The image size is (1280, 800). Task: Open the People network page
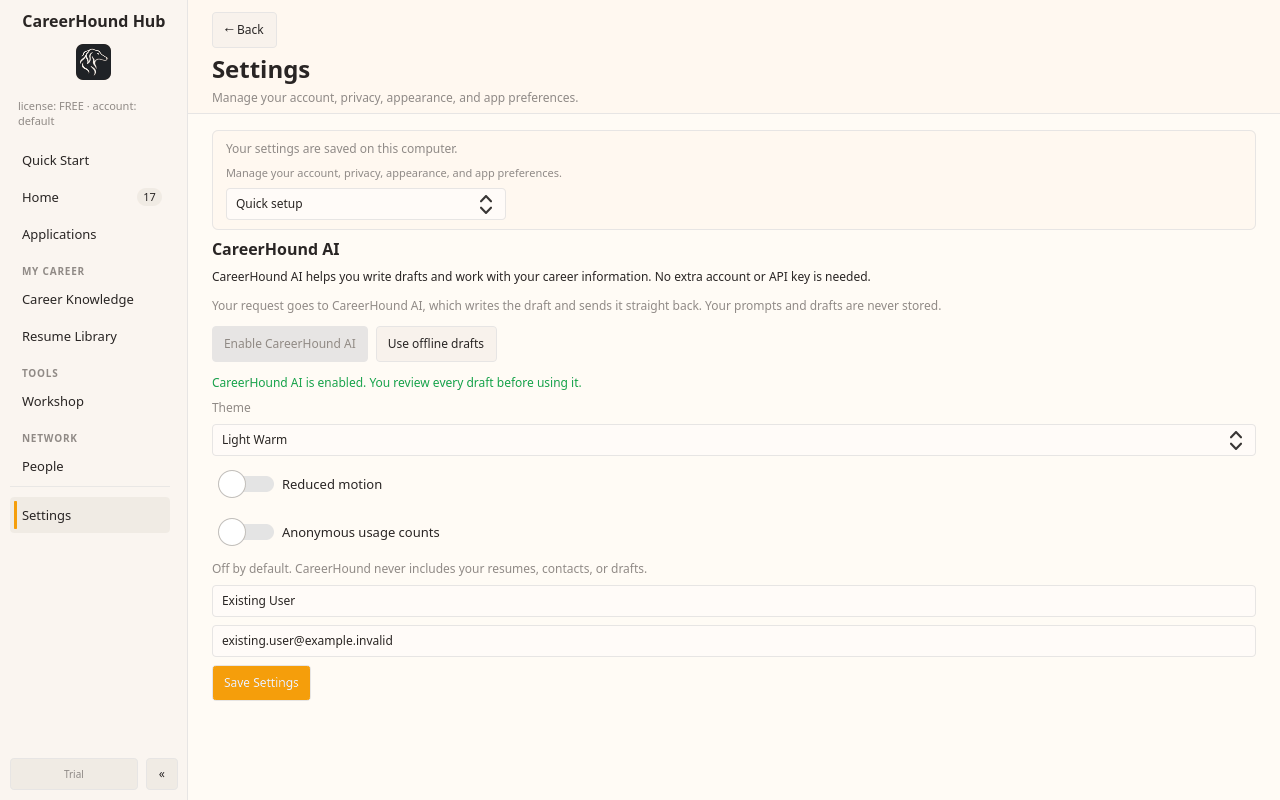pos(90,466)
